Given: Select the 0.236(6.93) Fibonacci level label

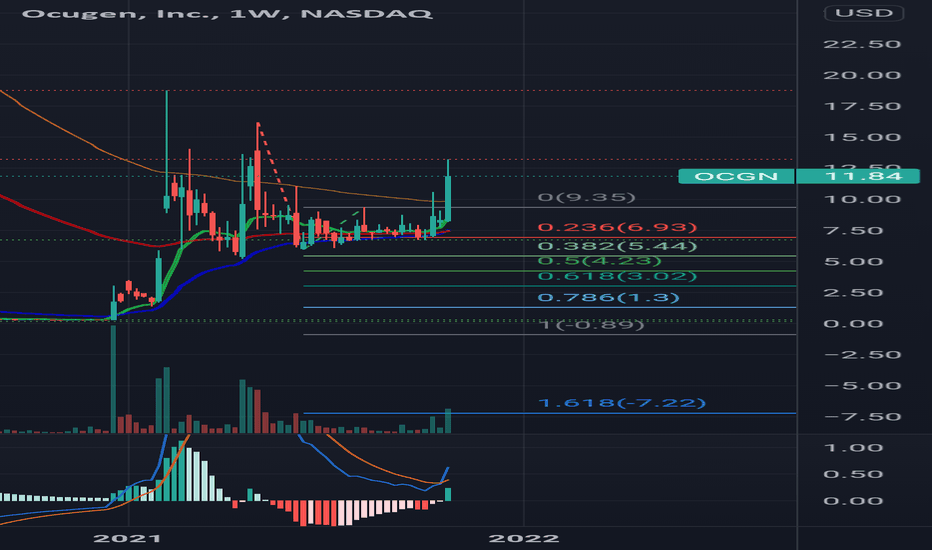Looking at the screenshot, I should [x=617, y=227].
